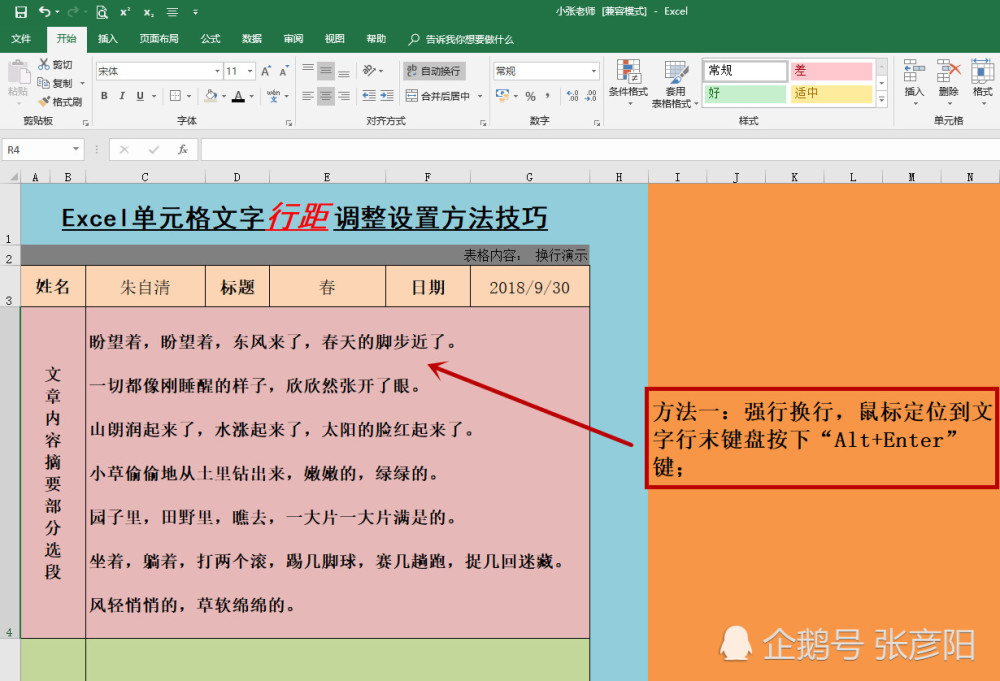The width and height of the screenshot is (1000, 681).
Task: Open the borders button
Action: point(175,96)
